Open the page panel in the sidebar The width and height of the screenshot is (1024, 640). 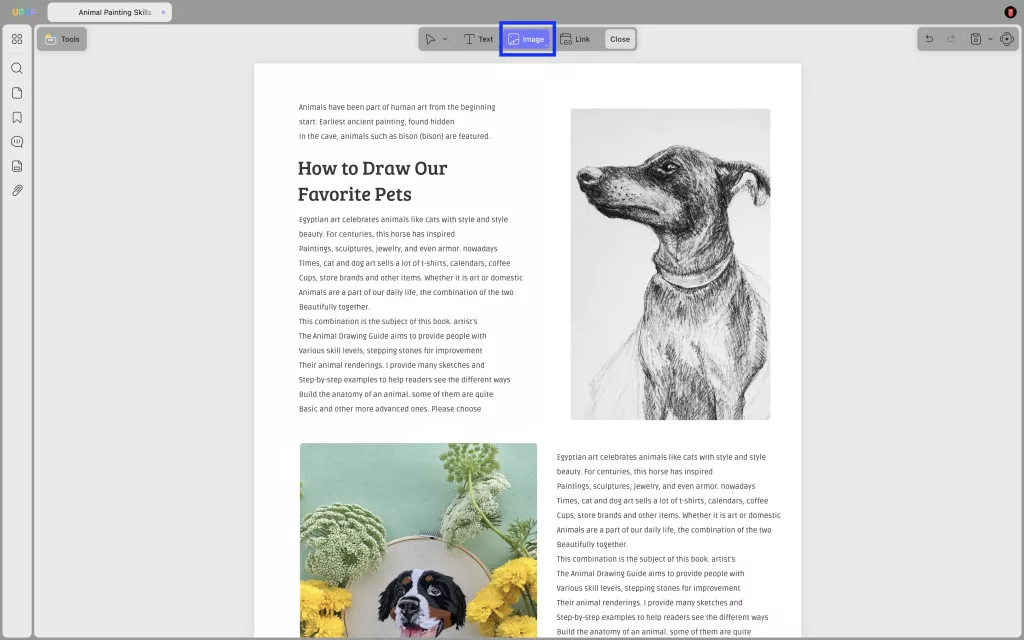[x=17, y=93]
